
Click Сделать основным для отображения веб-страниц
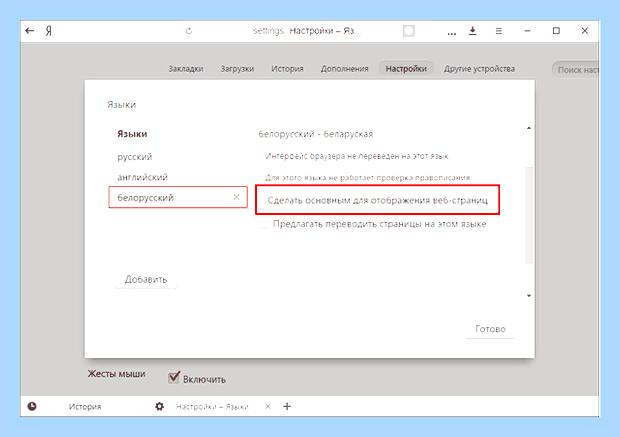point(378,200)
